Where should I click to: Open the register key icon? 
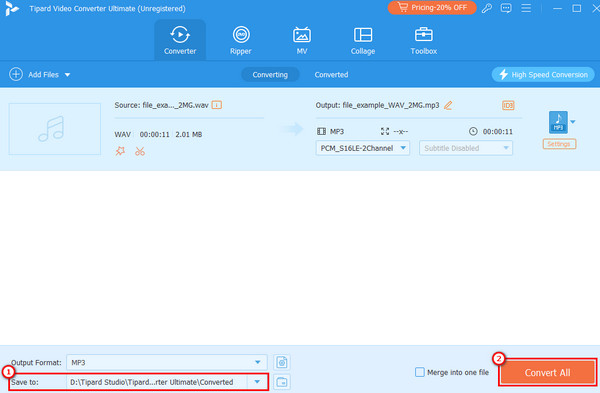[x=487, y=8]
